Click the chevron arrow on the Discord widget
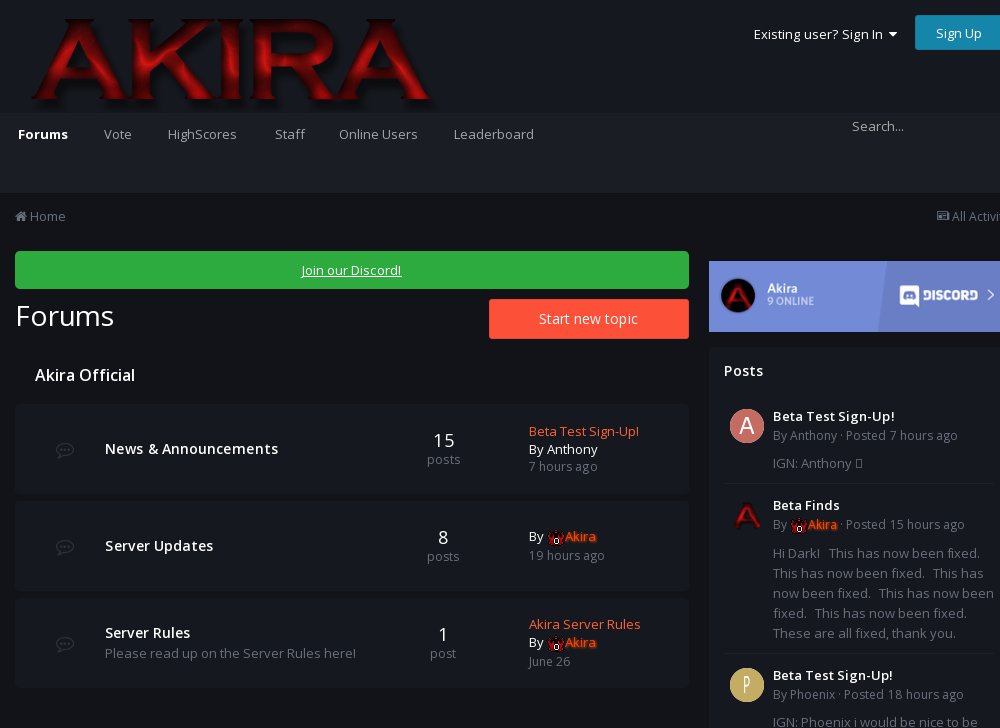This screenshot has height=728, width=1000. pyautogui.click(x=990, y=295)
